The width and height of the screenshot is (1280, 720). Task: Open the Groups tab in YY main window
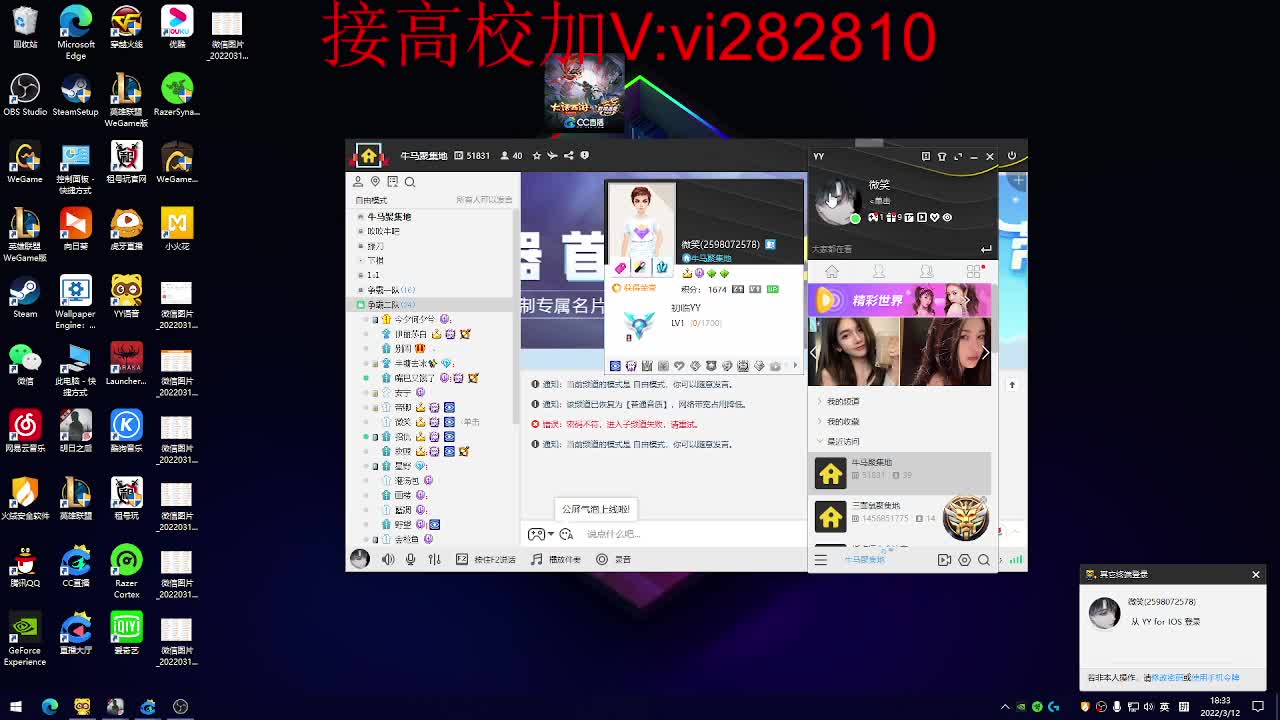point(926,272)
